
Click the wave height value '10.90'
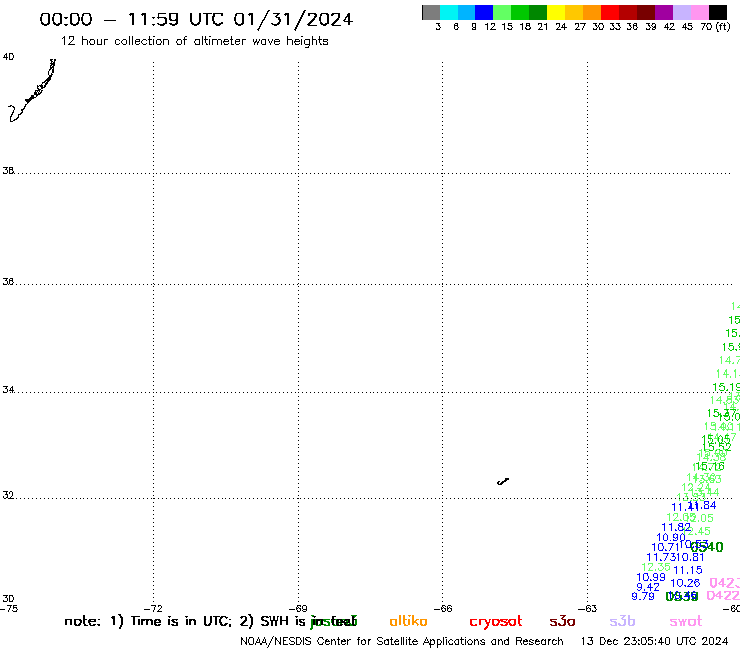(x=671, y=538)
